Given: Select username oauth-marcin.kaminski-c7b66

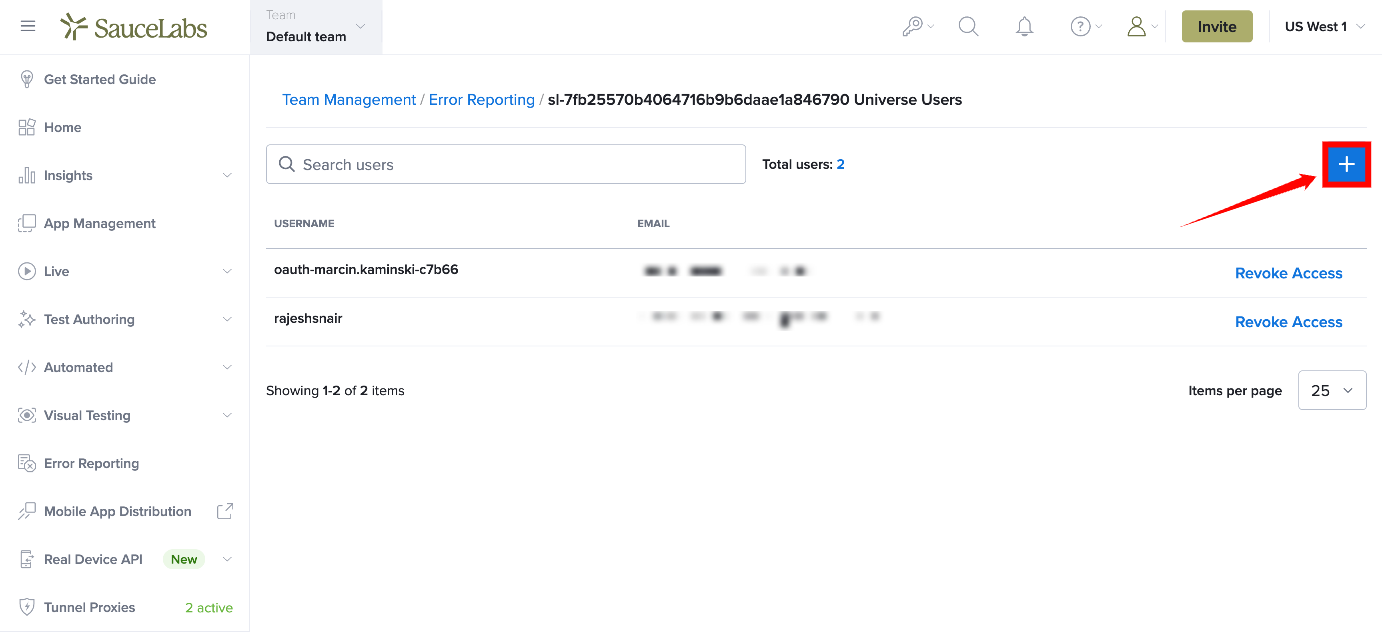Looking at the screenshot, I should pos(366,270).
